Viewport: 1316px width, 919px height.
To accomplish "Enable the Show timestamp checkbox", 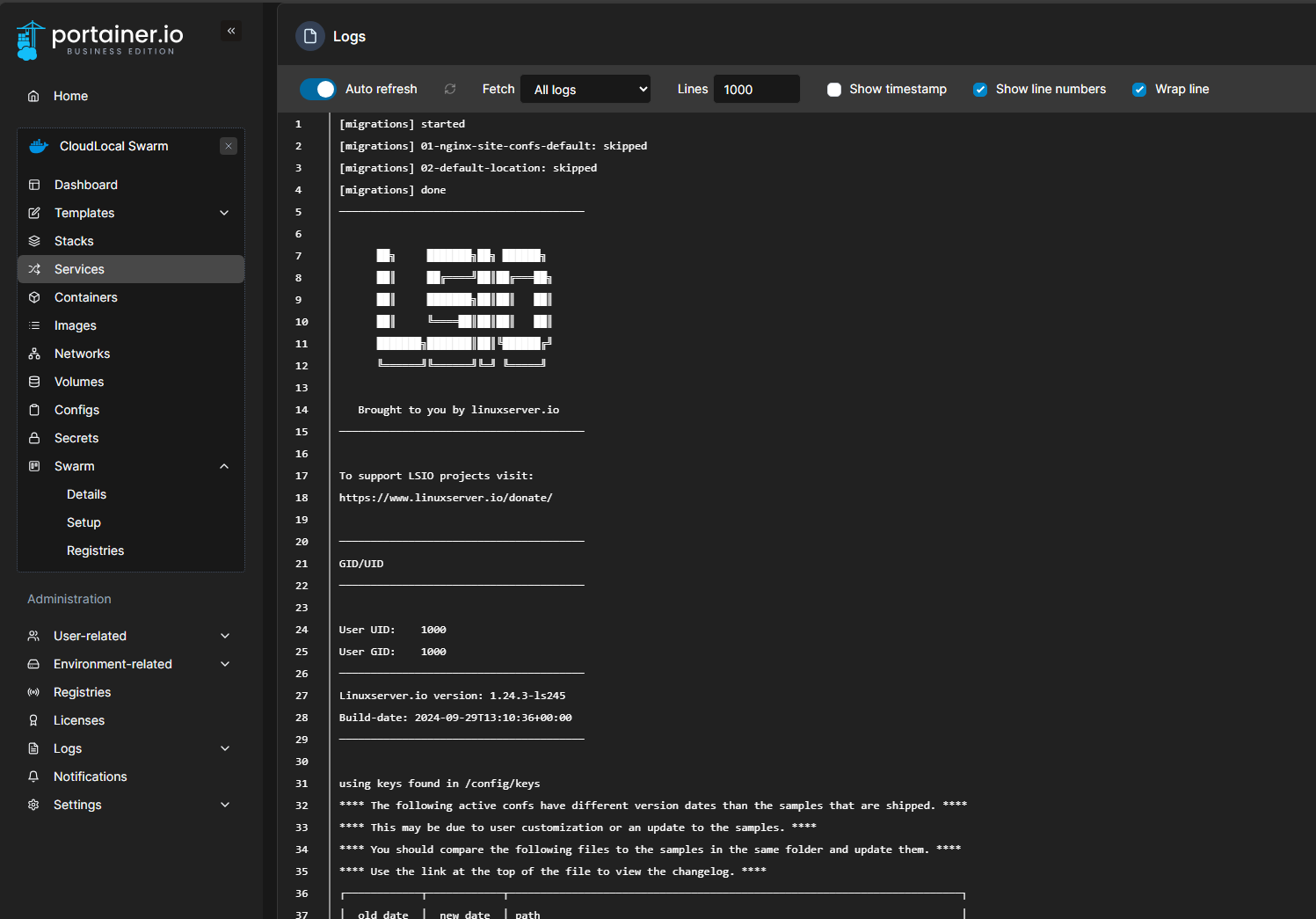I will pyautogui.click(x=834, y=90).
